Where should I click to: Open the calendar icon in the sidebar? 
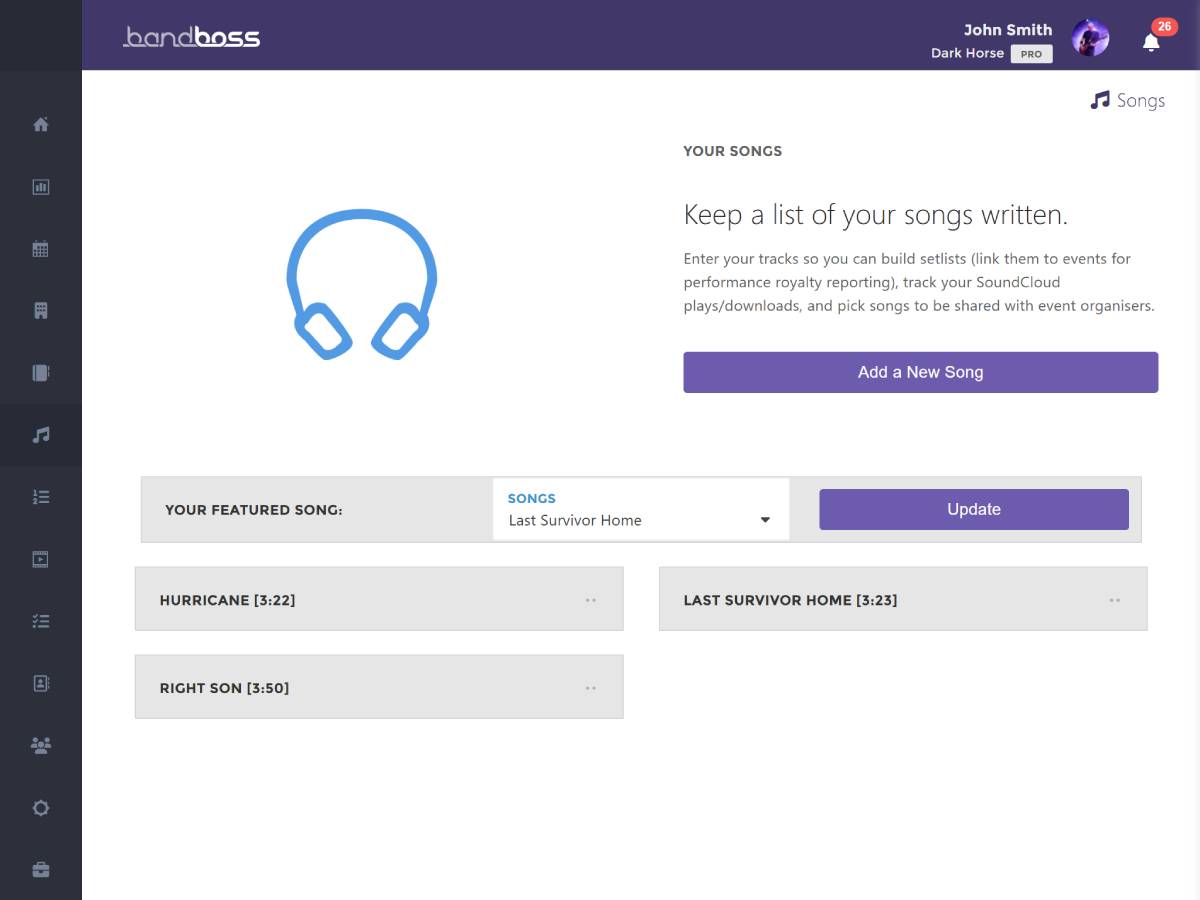tap(41, 249)
